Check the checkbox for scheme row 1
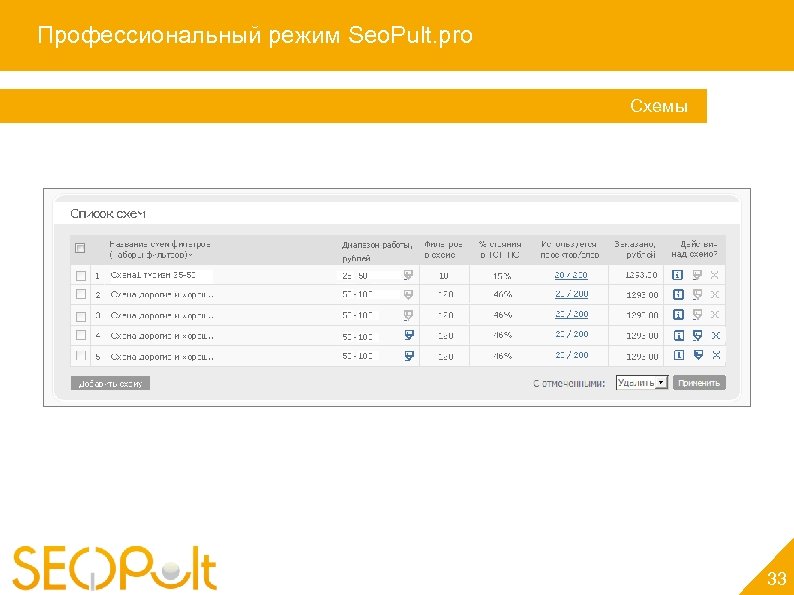This screenshot has height=595, width=794. click(81, 276)
